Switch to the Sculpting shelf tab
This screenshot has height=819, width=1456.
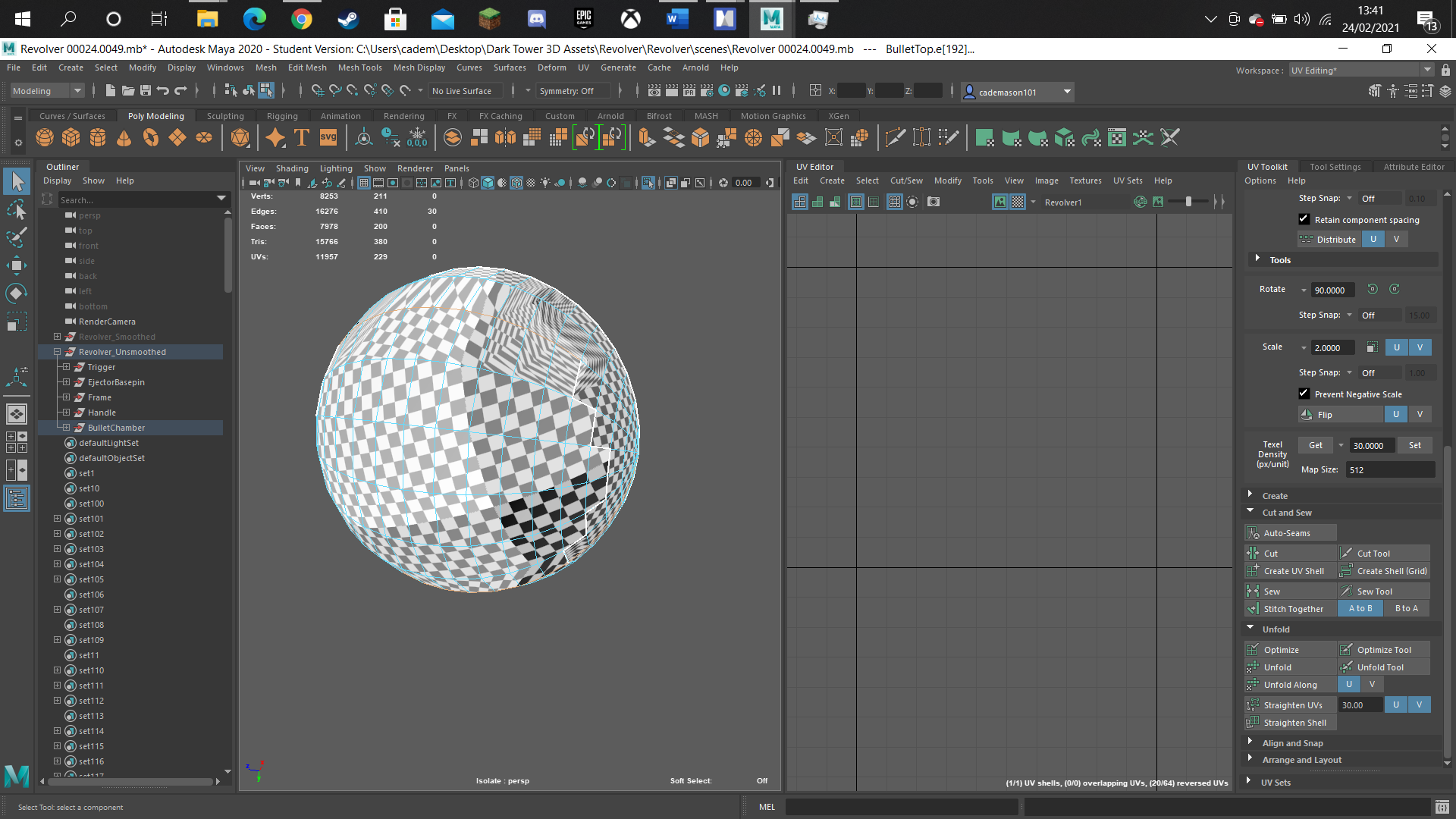pos(225,116)
